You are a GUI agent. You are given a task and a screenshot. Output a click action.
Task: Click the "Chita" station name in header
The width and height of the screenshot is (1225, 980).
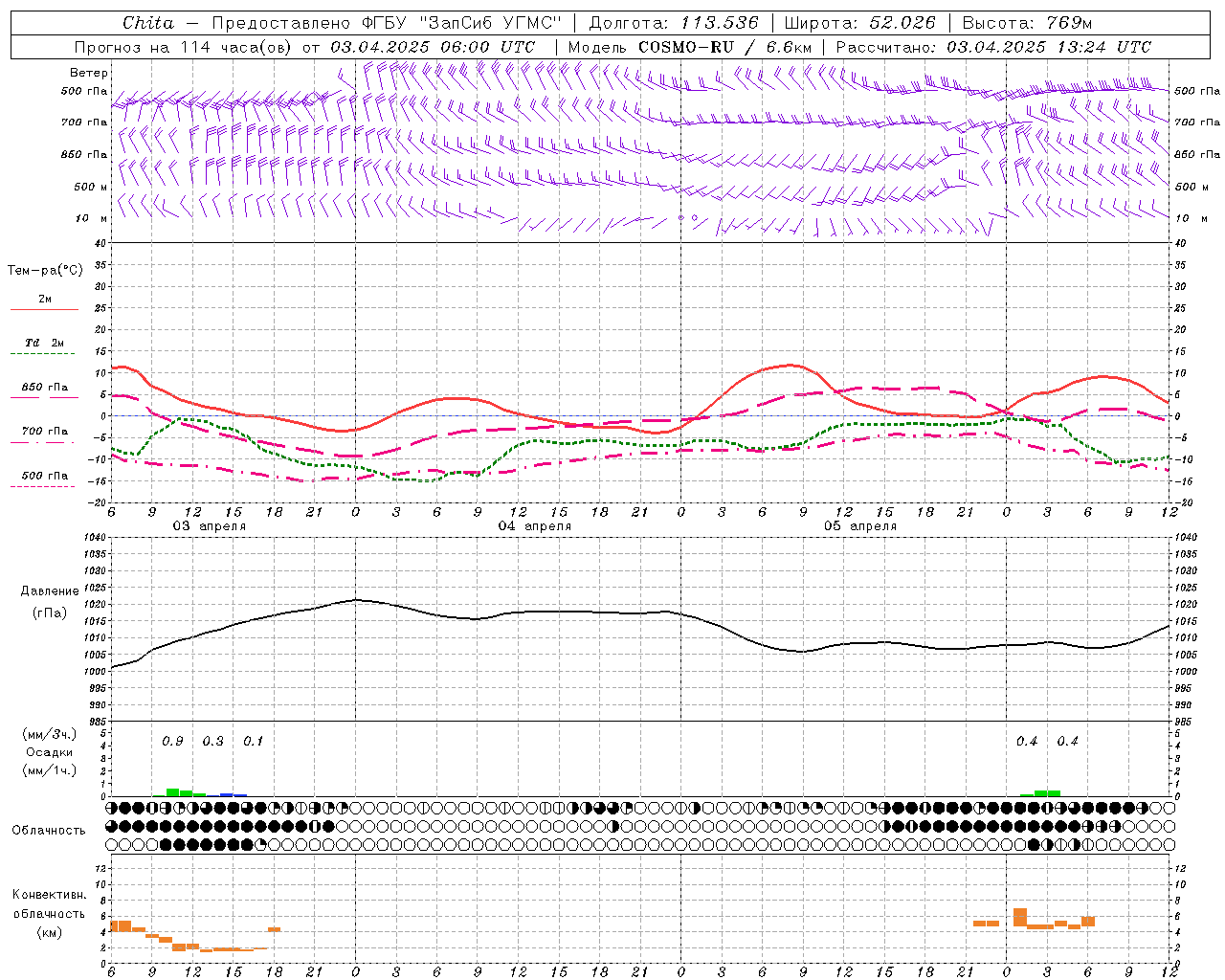(x=148, y=23)
